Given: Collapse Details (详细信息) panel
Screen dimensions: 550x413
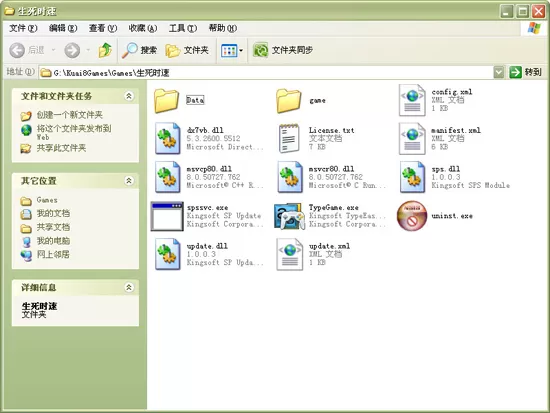Looking at the screenshot, I should click(129, 287).
